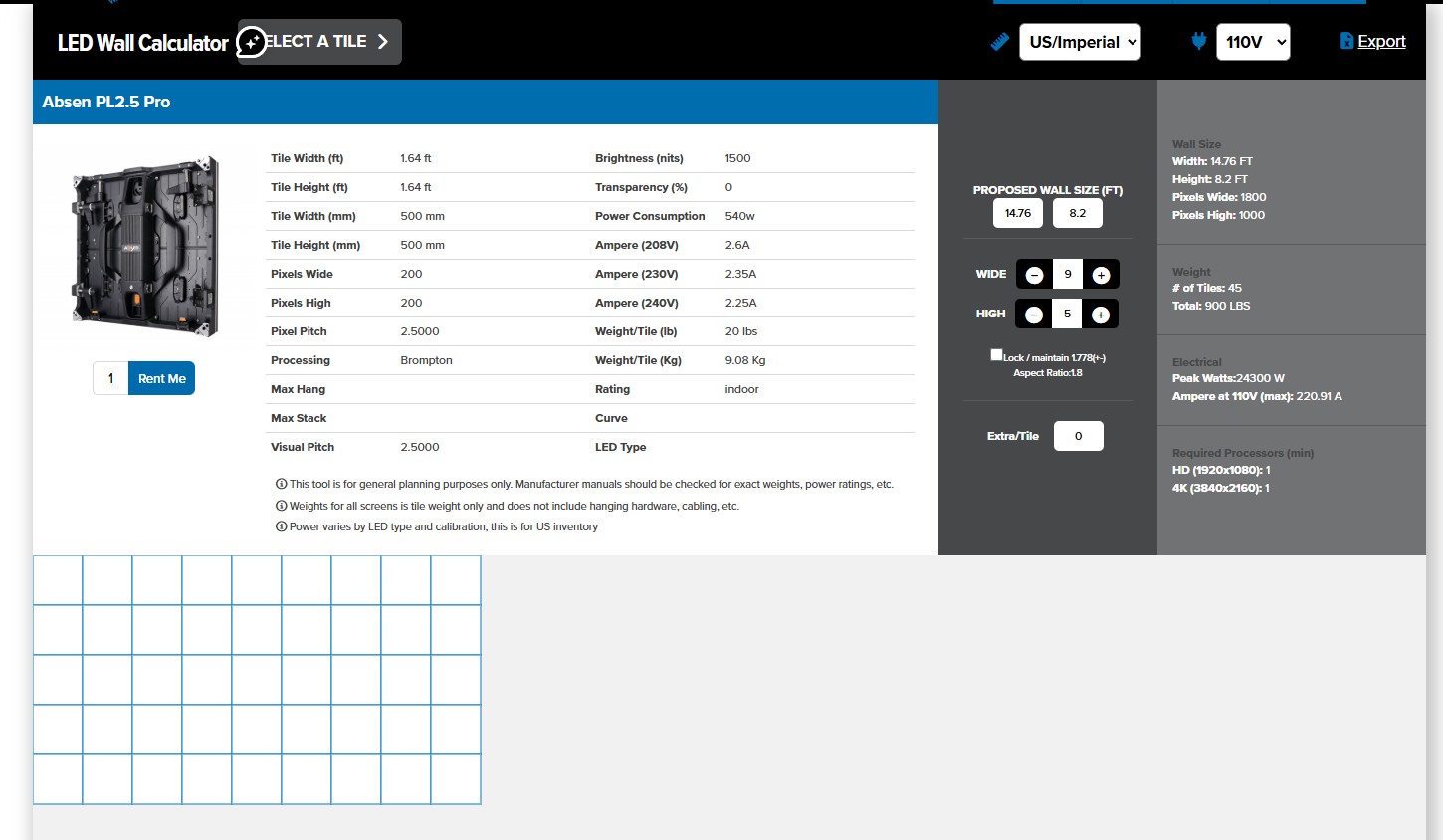The width and height of the screenshot is (1443, 840).
Task: Click the power plug voltage icon
Action: pyautogui.click(x=1198, y=41)
